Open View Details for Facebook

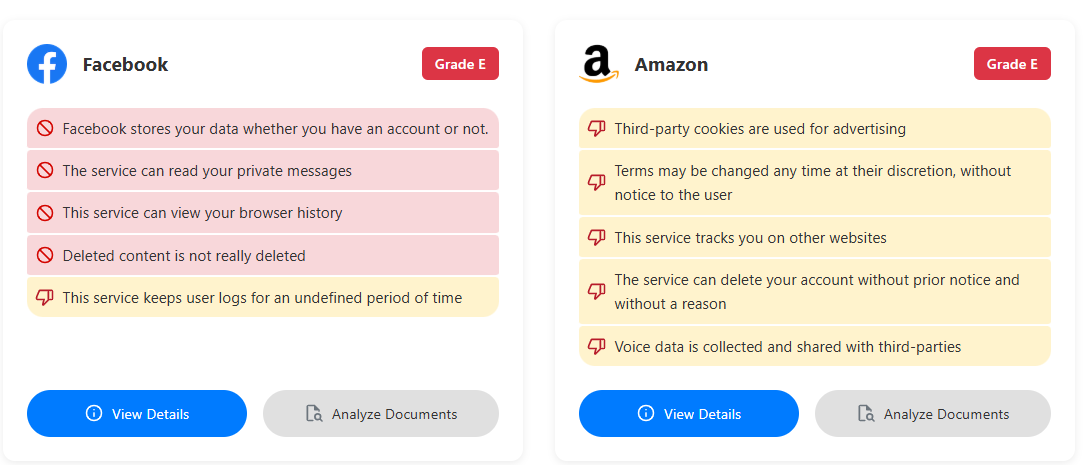137,414
